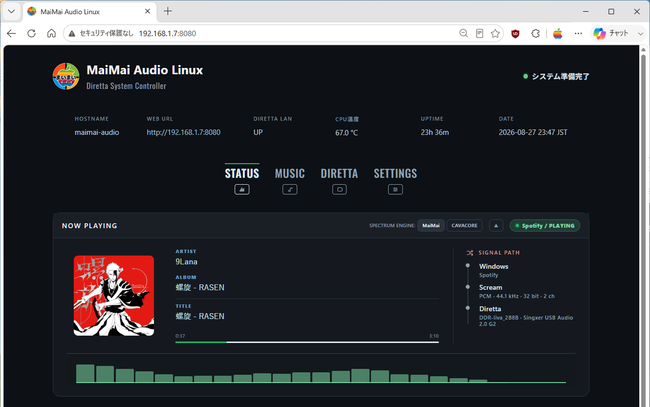Switch to the STATUS tab
This screenshot has width=650, height=407.
pos(242,173)
